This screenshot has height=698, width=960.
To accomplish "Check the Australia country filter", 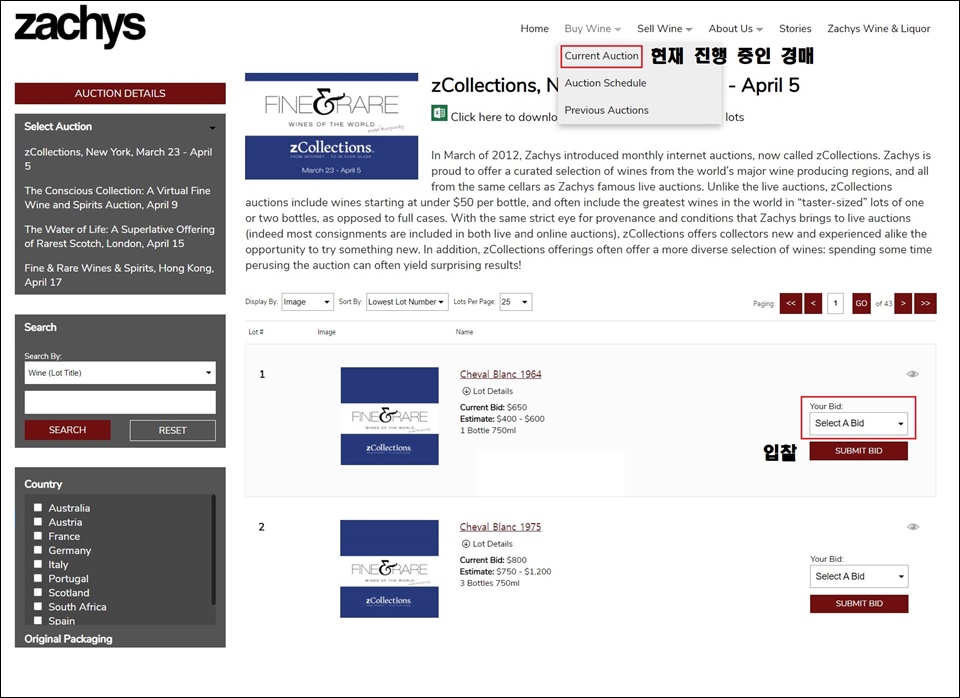I will pos(38,508).
